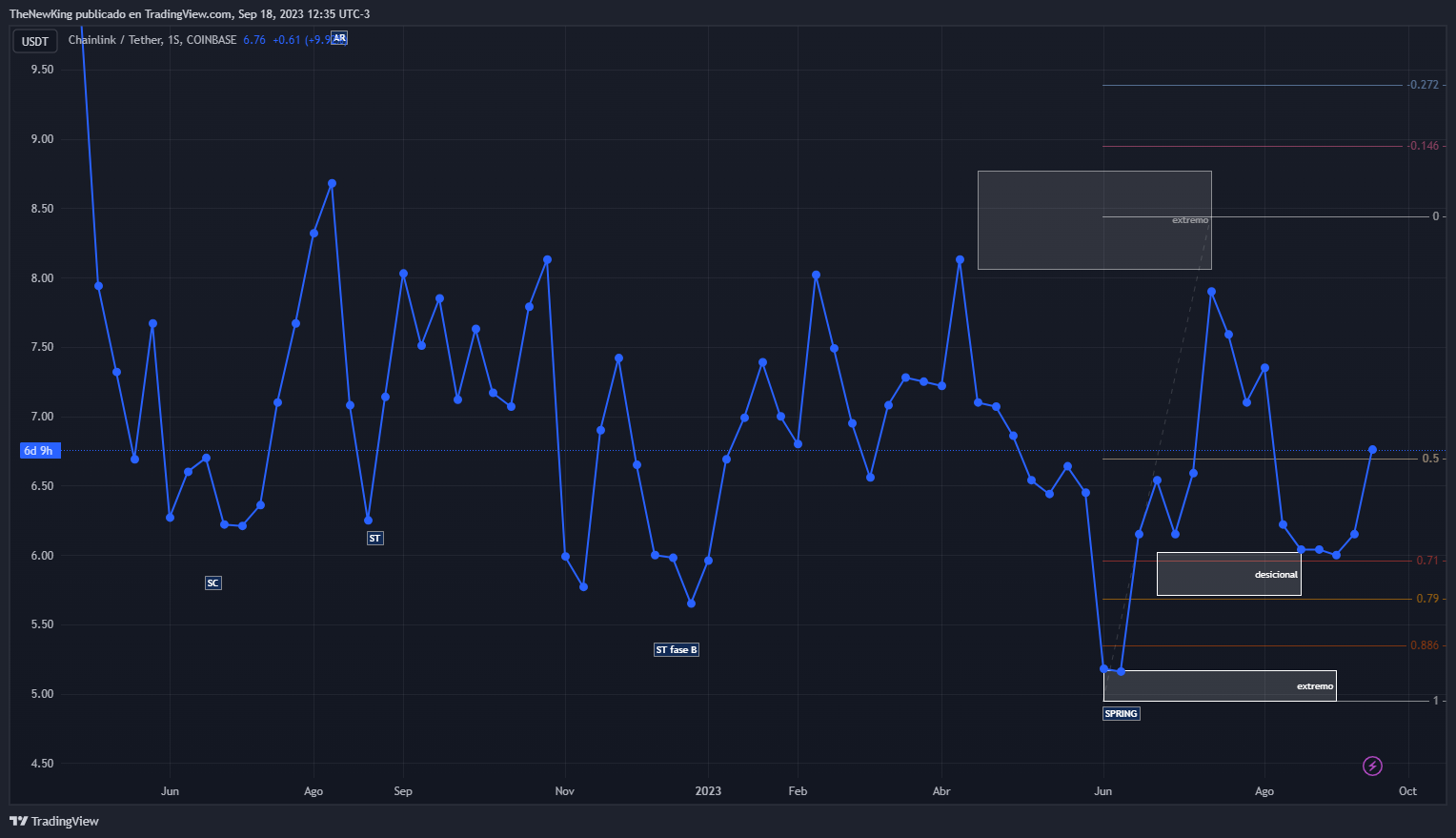The width and height of the screenshot is (1456, 838).
Task: Select the Abr label on time axis
Action: 941,791
